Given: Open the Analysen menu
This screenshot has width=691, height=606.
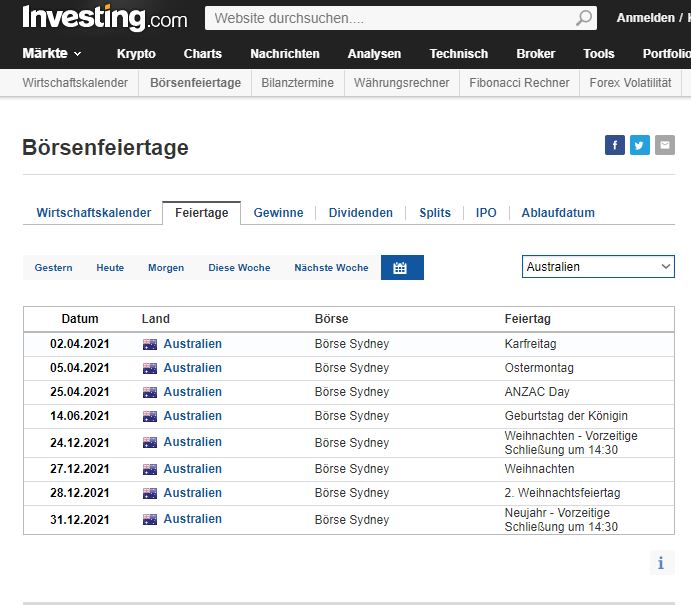Looking at the screenshot, I should point(374,53).
